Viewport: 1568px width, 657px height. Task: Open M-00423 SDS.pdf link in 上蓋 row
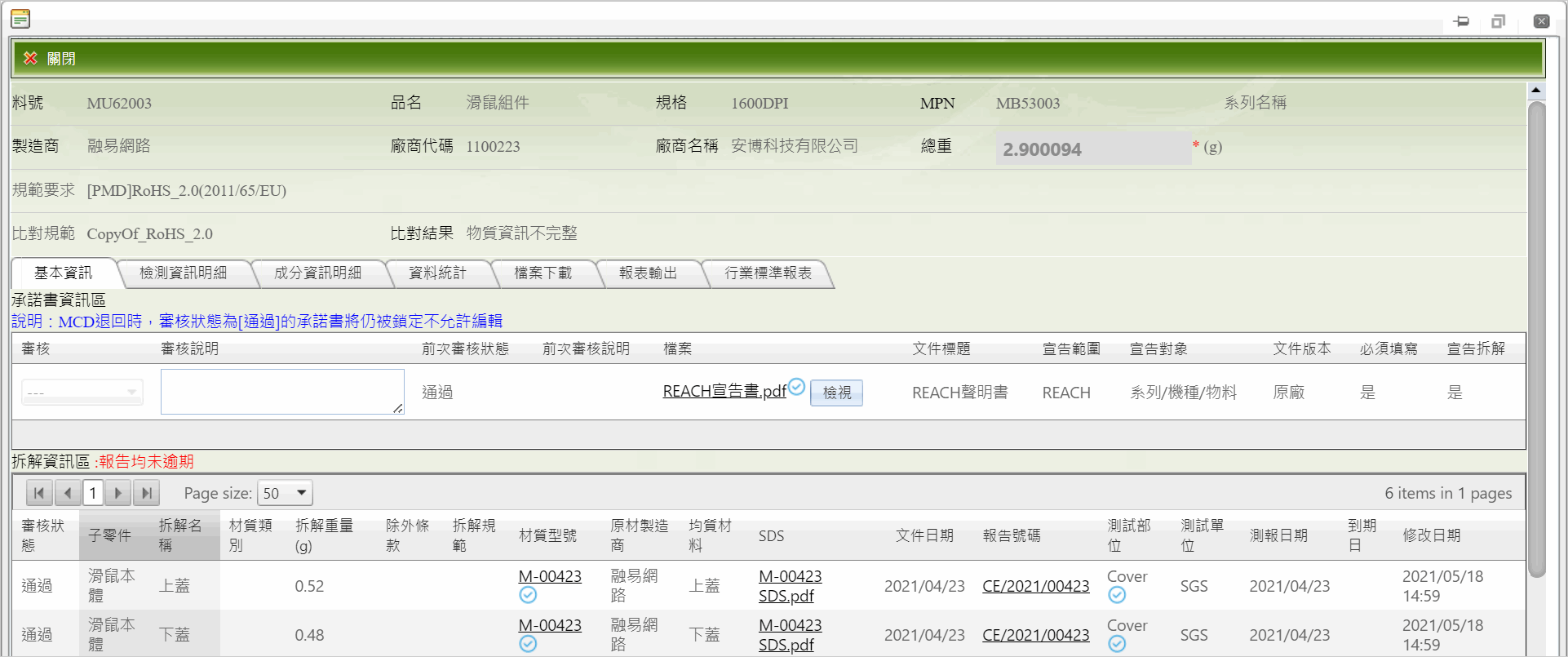[x=790, y=586]
